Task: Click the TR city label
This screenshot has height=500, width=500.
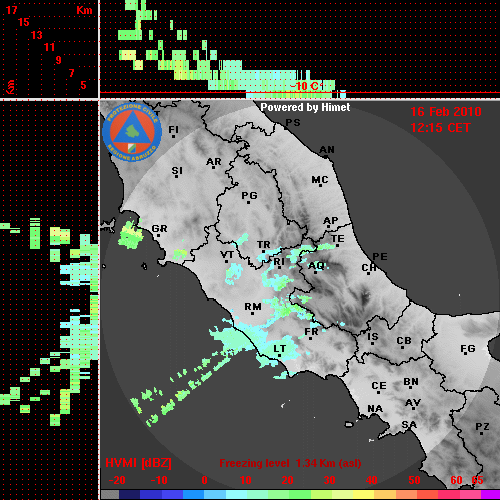Action: pos(264,245)
